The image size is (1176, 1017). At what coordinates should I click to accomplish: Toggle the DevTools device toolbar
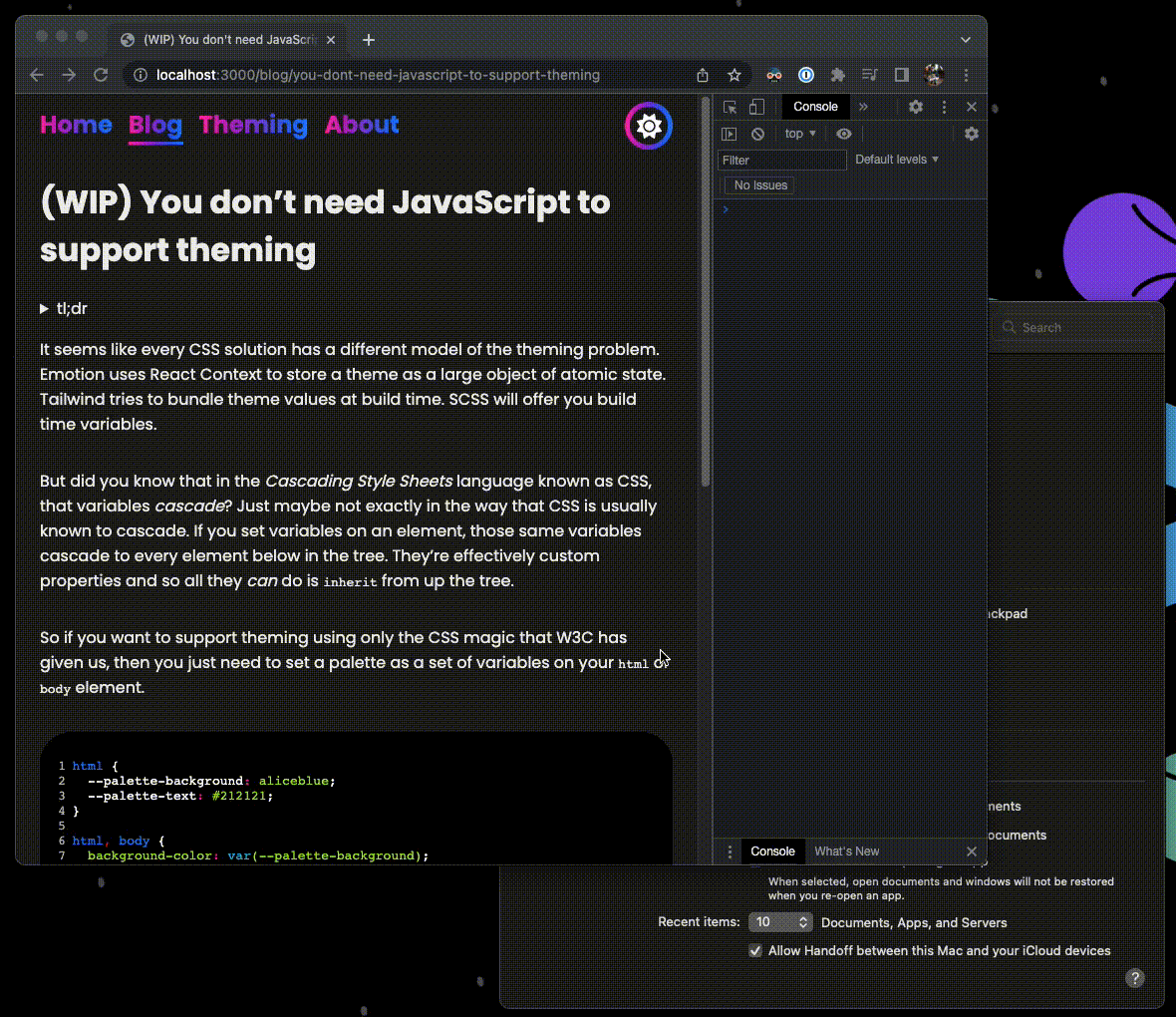point(756,108)
